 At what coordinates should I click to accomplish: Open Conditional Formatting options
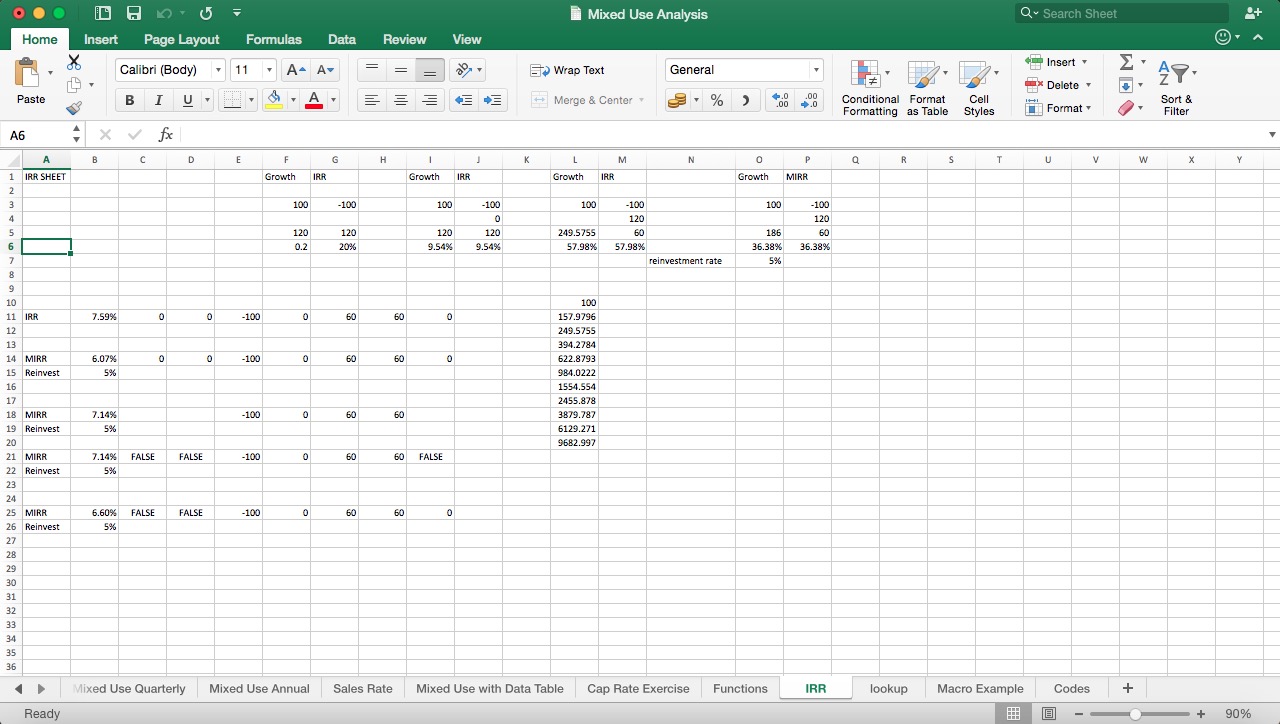869,88
